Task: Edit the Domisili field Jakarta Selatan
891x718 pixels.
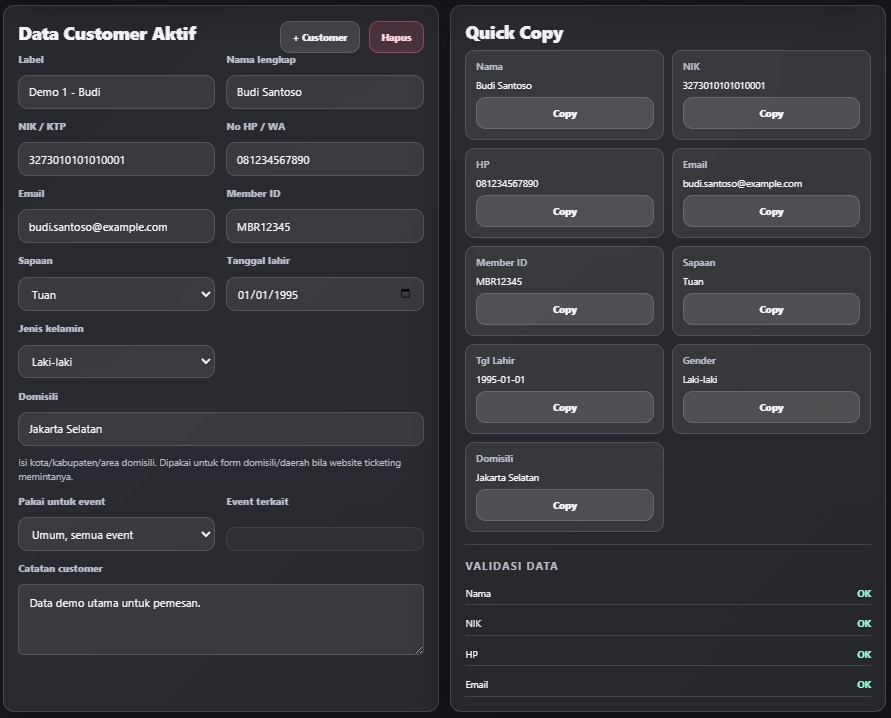Action: tap(220, 429)
